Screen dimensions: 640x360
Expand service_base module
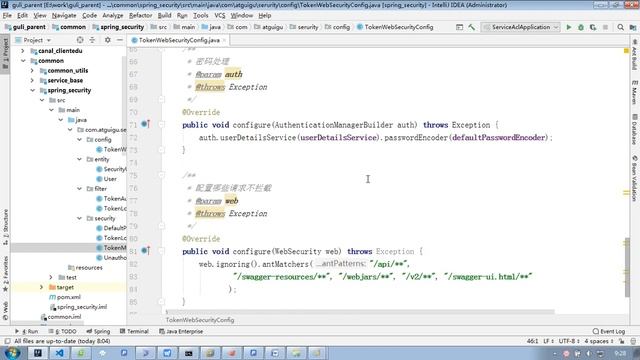(32, 80)
